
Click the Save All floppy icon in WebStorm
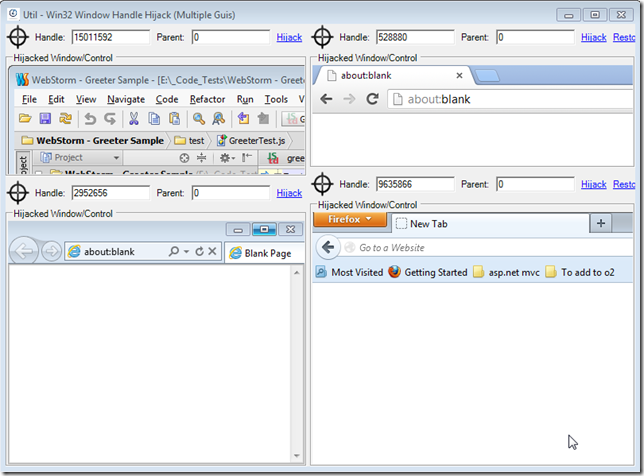point(45,119)
